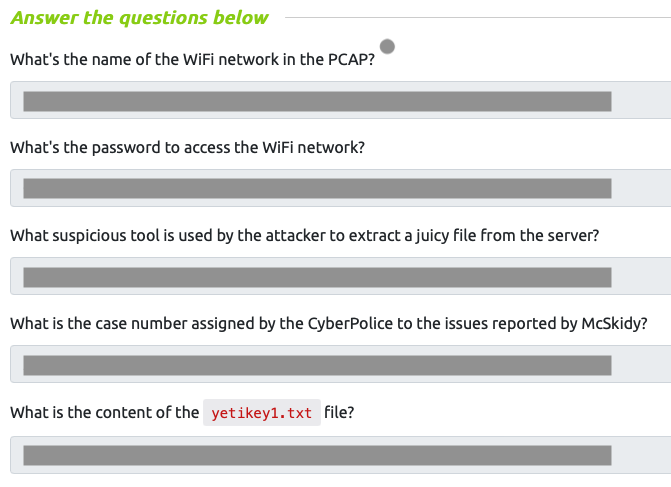Click the word 'PCAP?' in the first question
The width and height of the screenshot is (671, 487).
(351, 59)
